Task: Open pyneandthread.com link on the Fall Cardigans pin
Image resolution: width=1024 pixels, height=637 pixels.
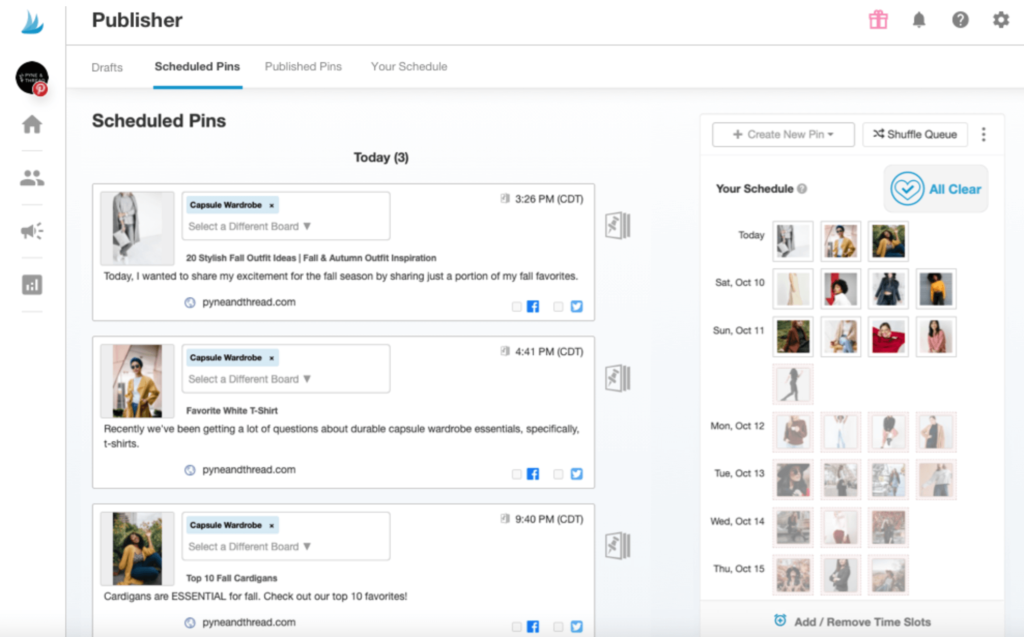Action: click(249, 623)
